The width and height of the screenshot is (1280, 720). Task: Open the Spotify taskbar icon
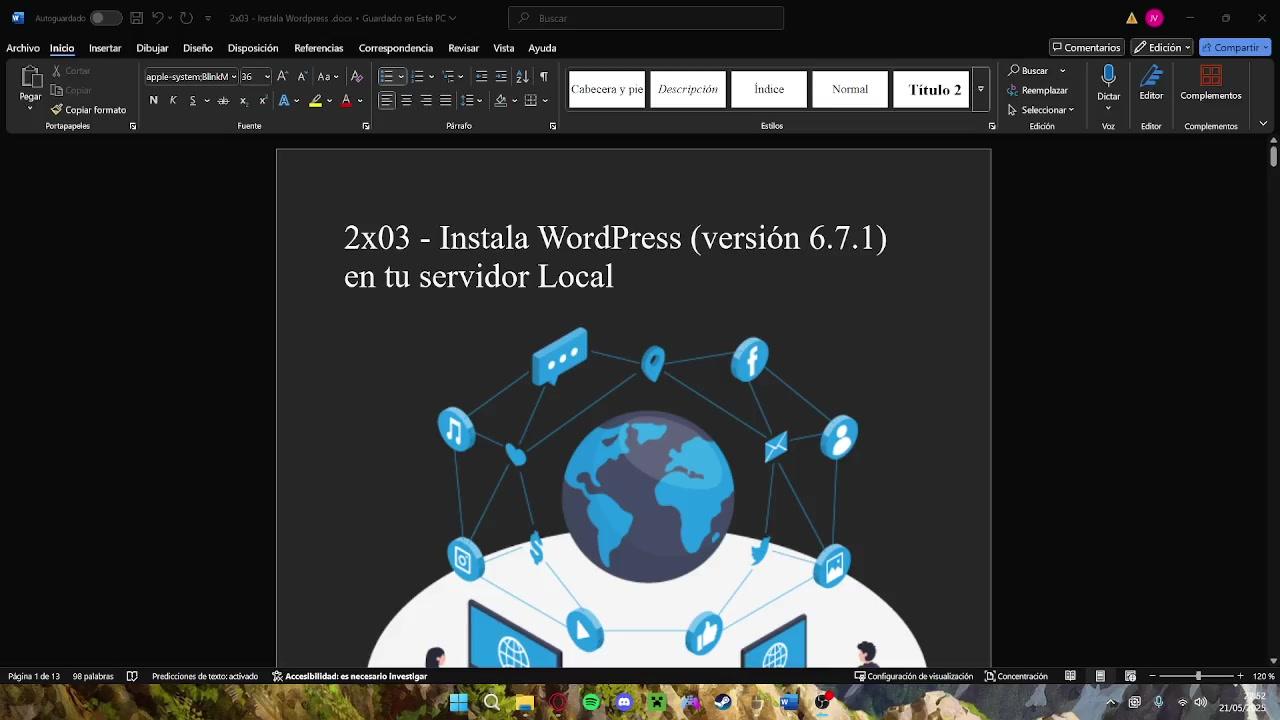[x=591, y=702]
